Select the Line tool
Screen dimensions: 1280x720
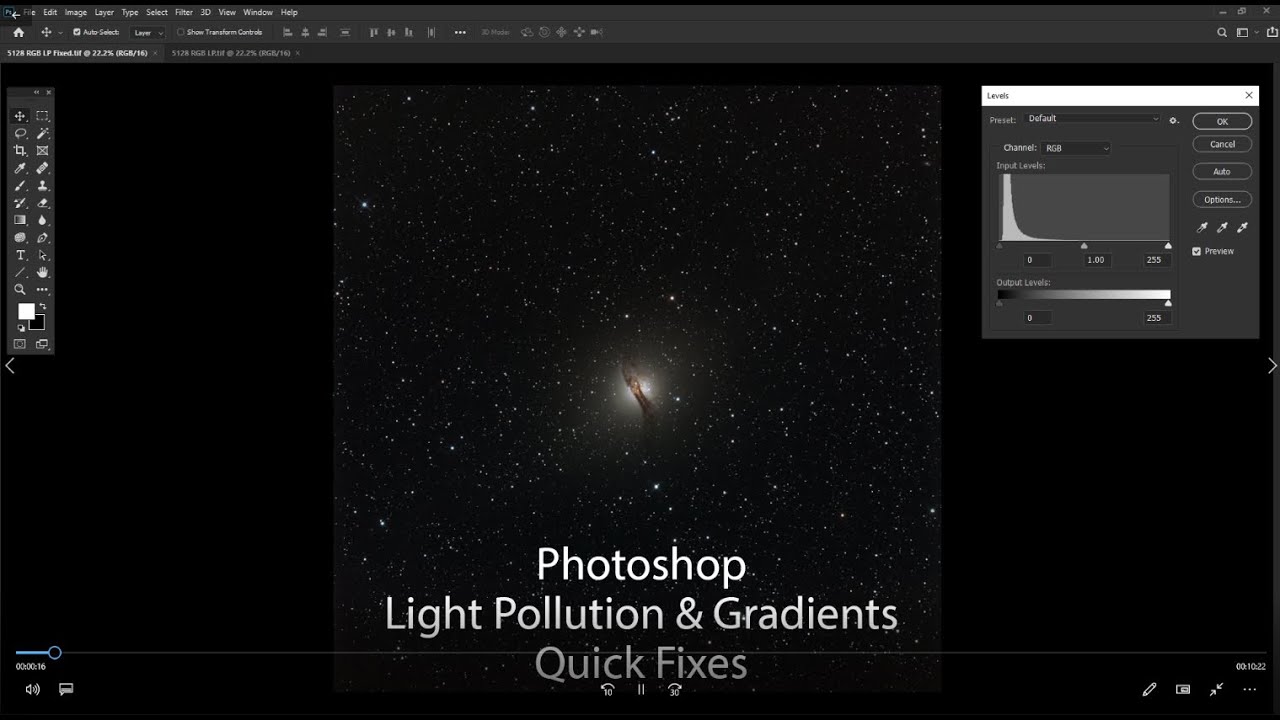point(20,272)
